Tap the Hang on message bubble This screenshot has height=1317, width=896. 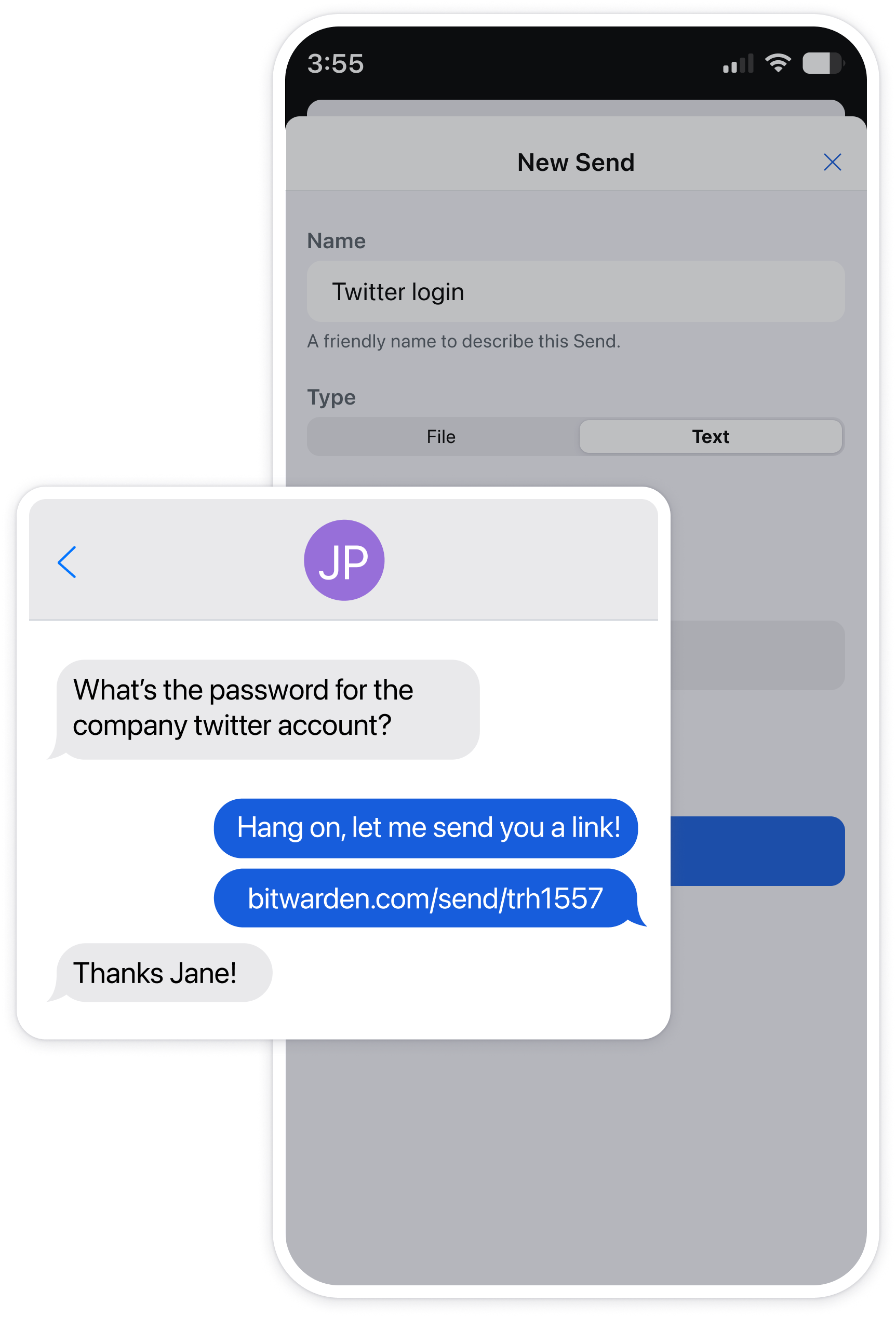425,828
